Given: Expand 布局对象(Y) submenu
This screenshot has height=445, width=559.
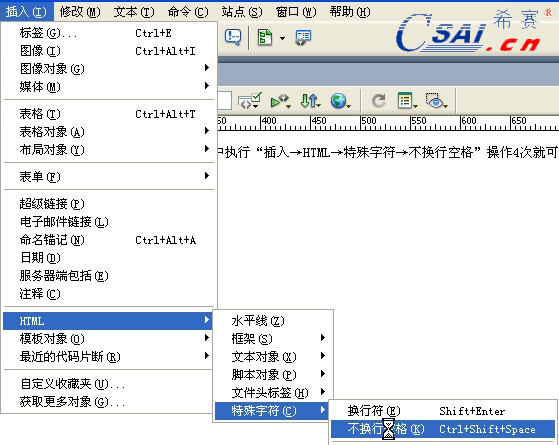Looking at the screenshot, I should tap(109, 149).
